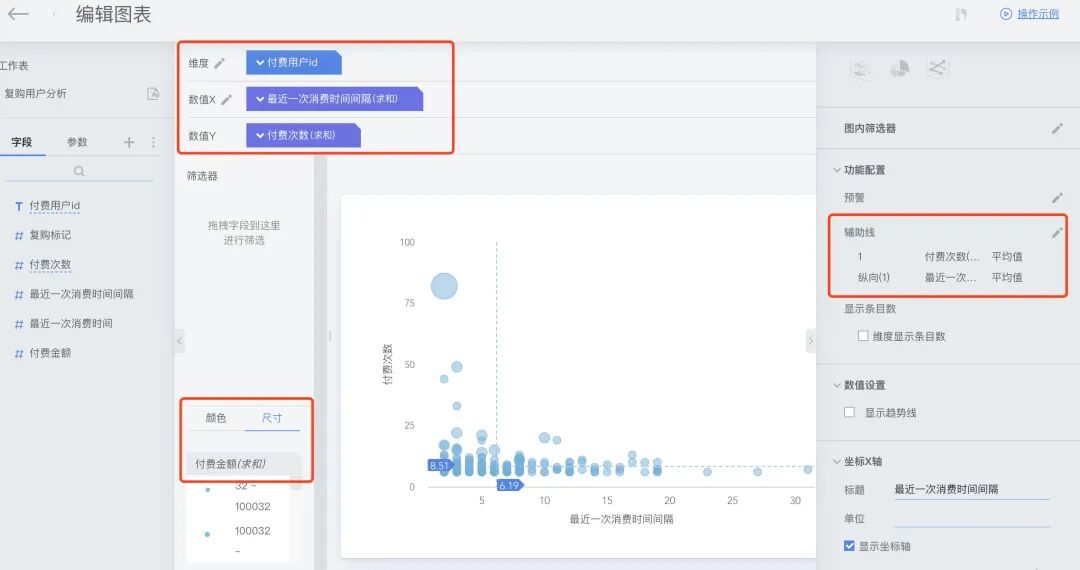Viewport: 1080px width, 570px height.
Task: Edit the 维度 label with pencil icon
Action: click(220, 63)
